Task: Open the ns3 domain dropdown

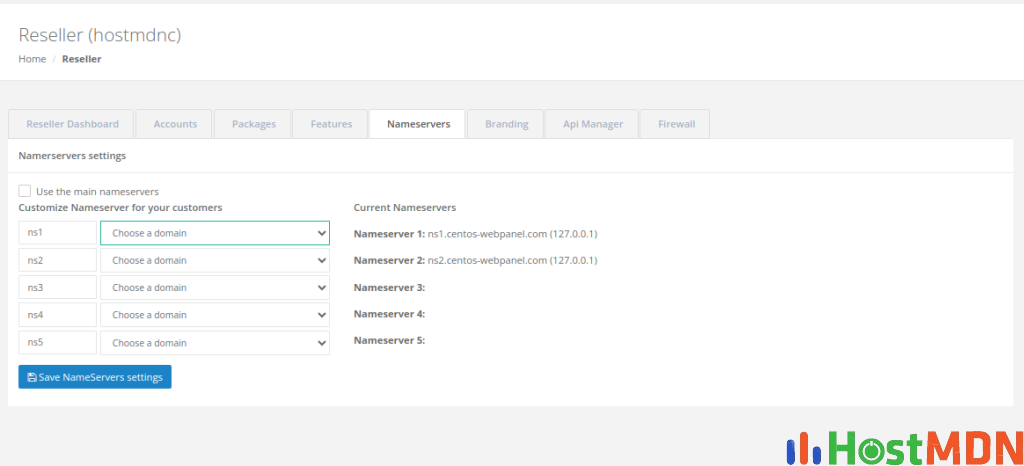Action: pos(214,288)
